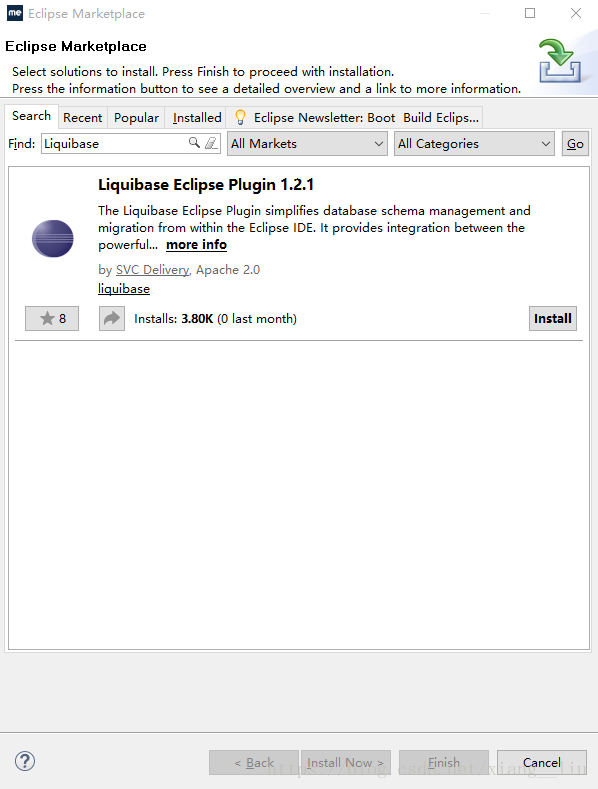The height and width of the screenshot is (789, 598).
Task: Open the All Markets dropdown
Action: tap(307, 144)
